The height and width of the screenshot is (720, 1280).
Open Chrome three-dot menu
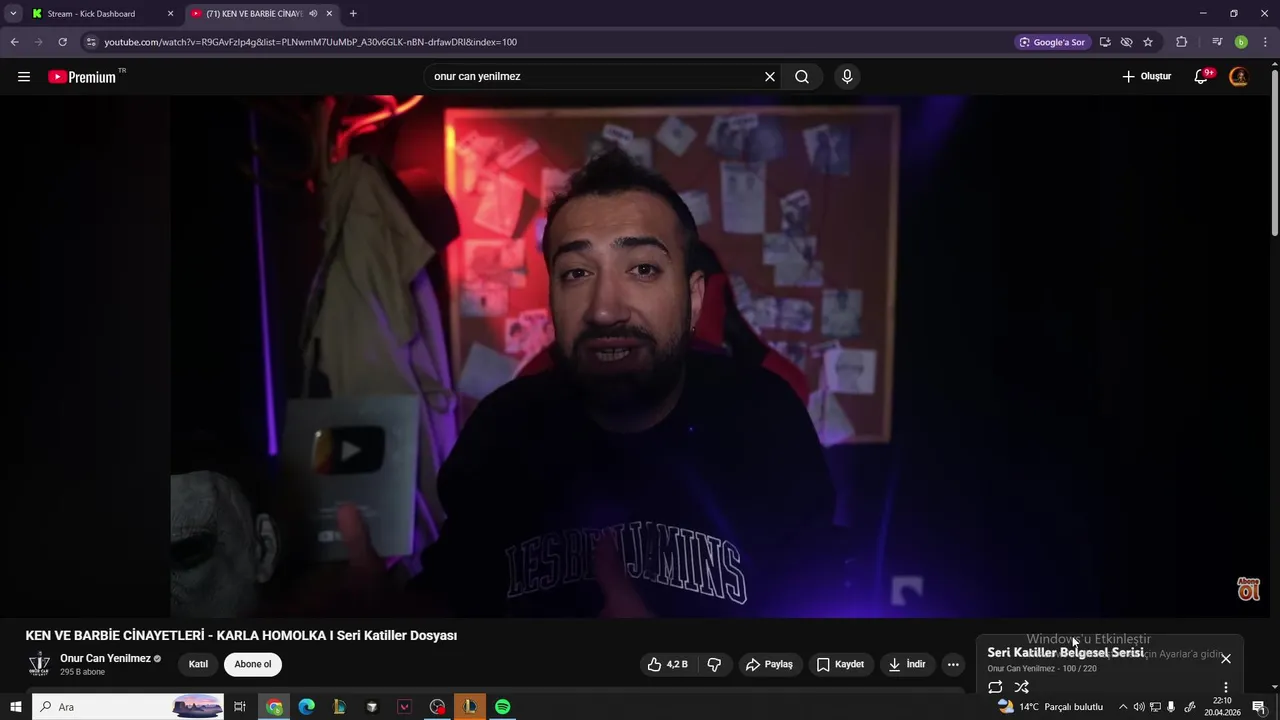(1265, 42)
